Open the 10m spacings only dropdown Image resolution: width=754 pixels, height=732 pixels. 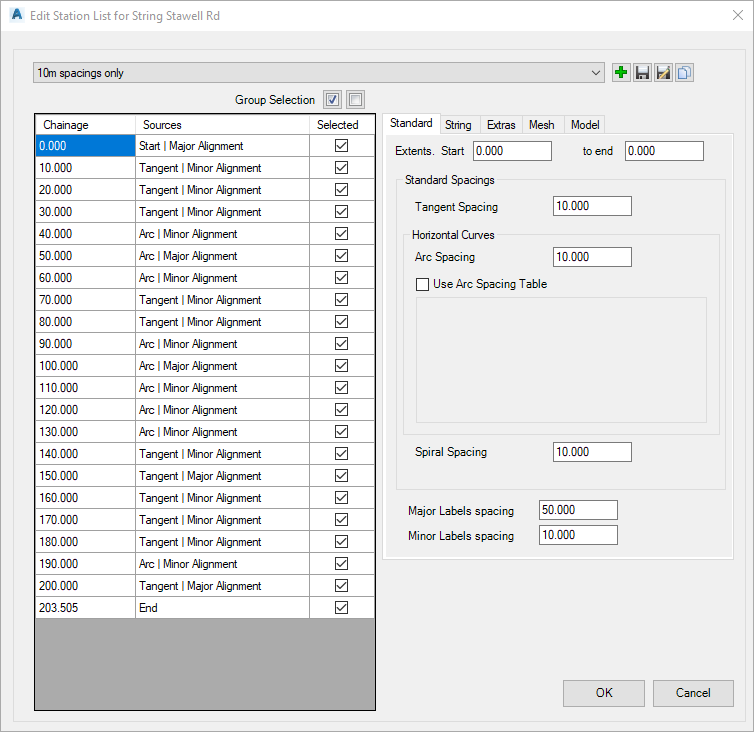(597, 73)
